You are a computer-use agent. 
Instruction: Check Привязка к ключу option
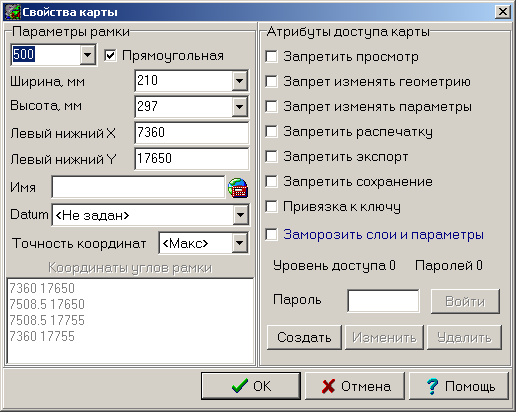tap(271, 206)
